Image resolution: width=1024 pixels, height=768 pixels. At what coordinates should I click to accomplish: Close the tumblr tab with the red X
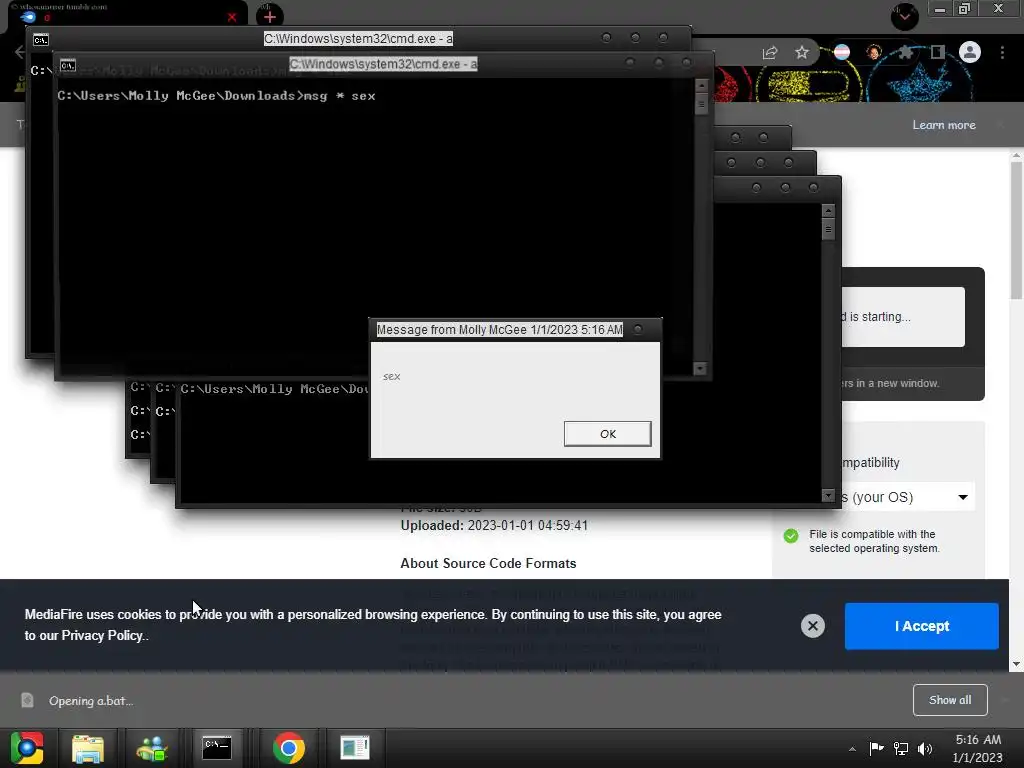tap(232, 17)
